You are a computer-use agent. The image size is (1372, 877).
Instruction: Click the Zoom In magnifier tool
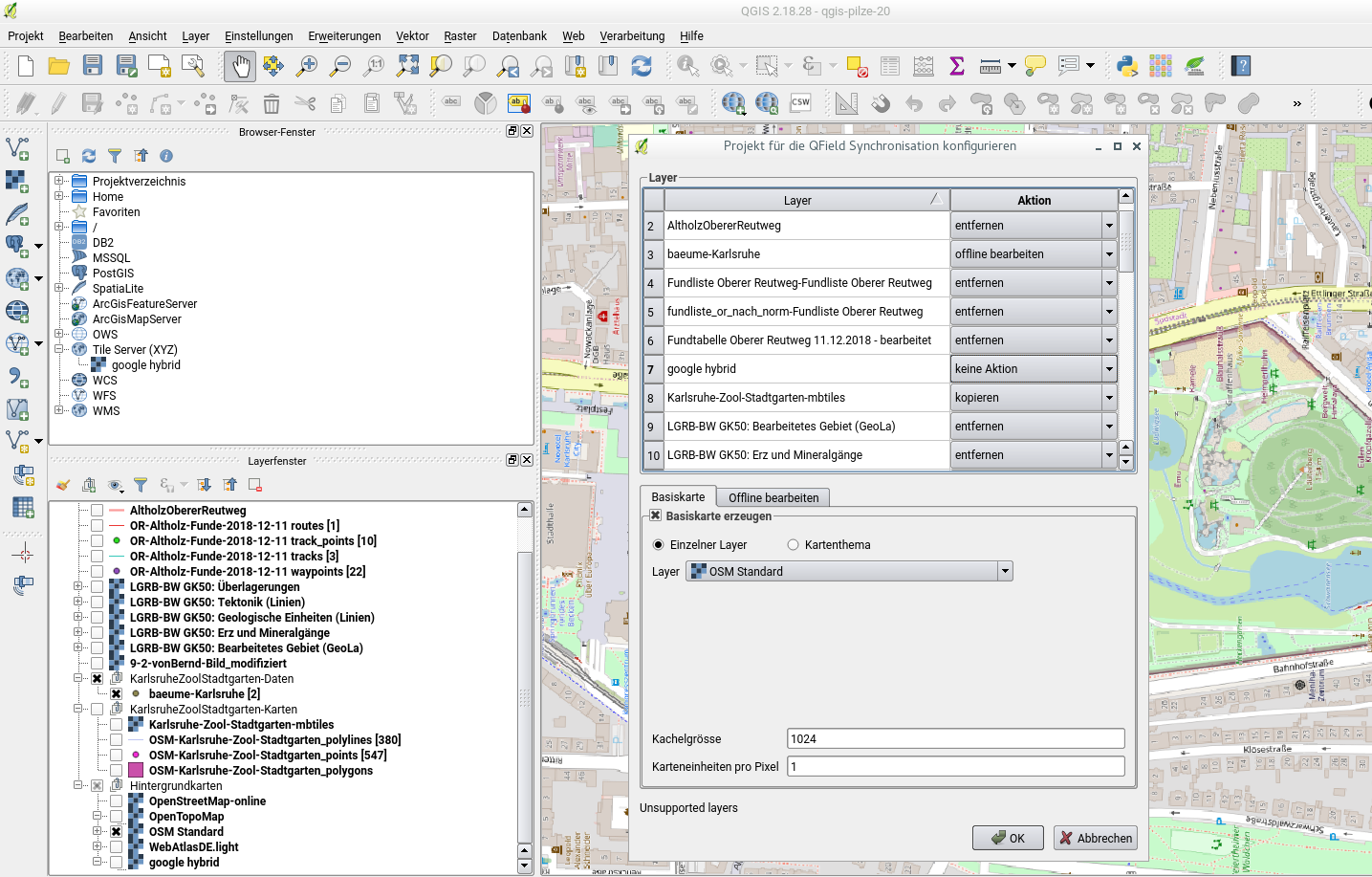[x=307, y=66]
